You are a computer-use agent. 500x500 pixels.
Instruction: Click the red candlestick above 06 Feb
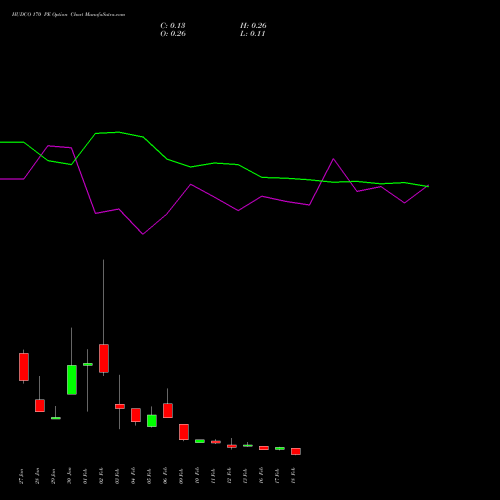pyautogui.click(x=168, y=410)
